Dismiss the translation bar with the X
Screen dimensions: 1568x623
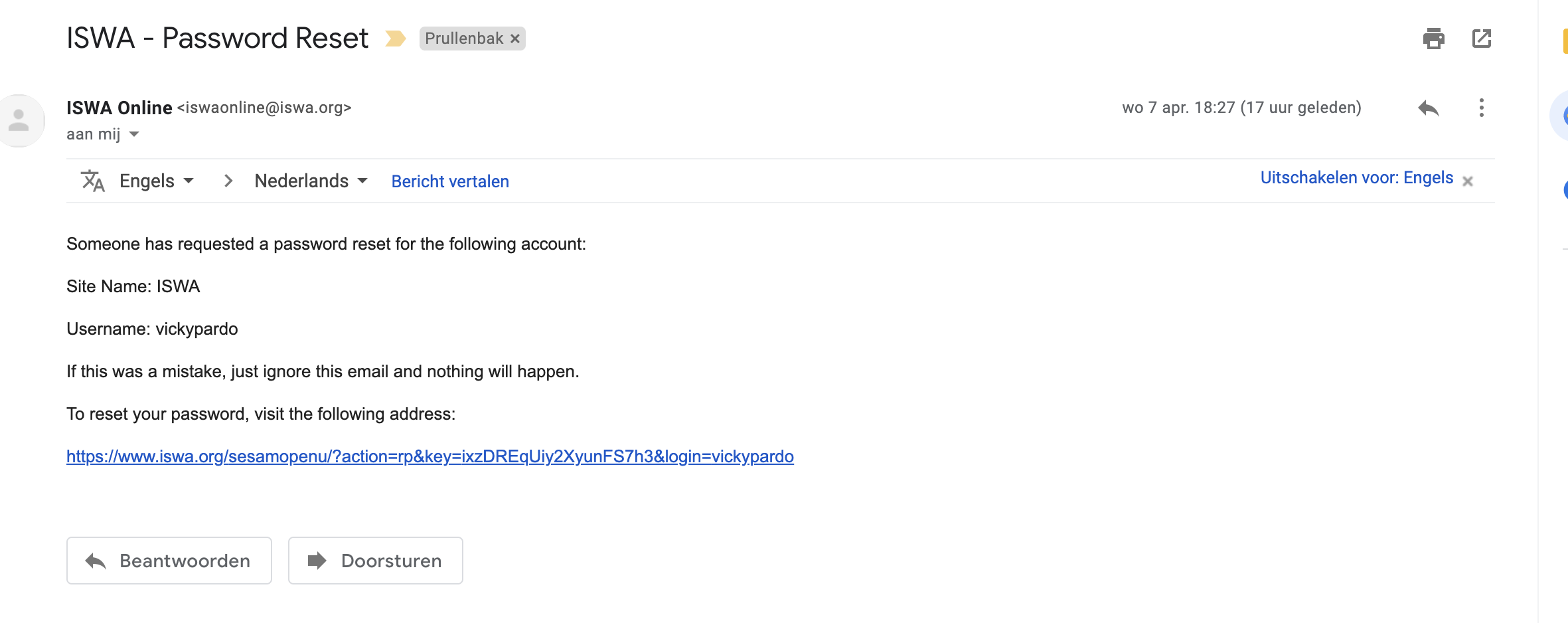(1468, 181)
